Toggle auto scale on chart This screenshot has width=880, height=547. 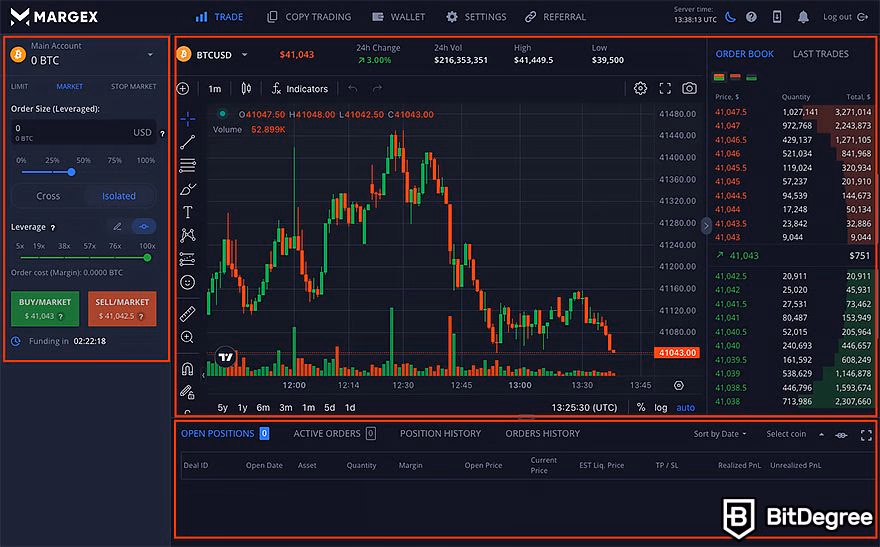pos(685,408)
